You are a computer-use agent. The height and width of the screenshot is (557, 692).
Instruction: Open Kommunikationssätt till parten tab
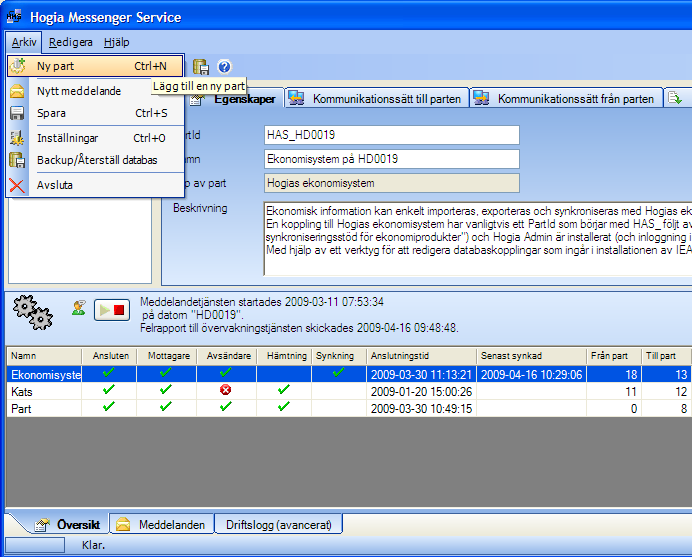(376, 98)
